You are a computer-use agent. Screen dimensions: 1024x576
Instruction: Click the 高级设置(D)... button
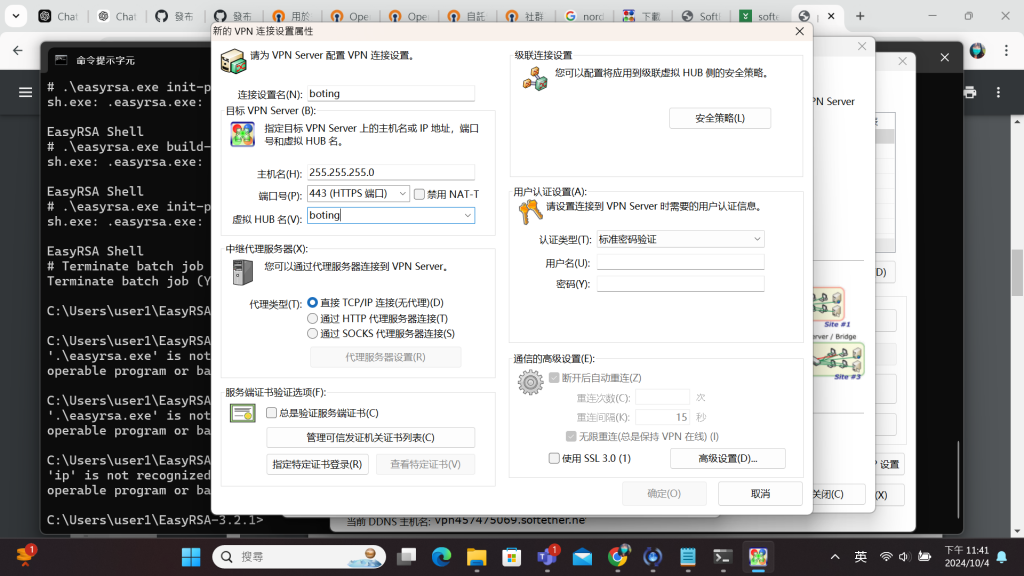pyautogui.click(x=728, y=458)
